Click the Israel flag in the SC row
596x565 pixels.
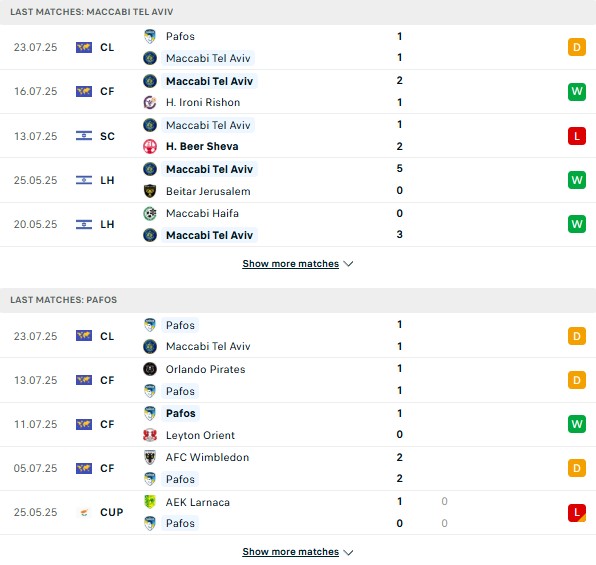[84, 136]
